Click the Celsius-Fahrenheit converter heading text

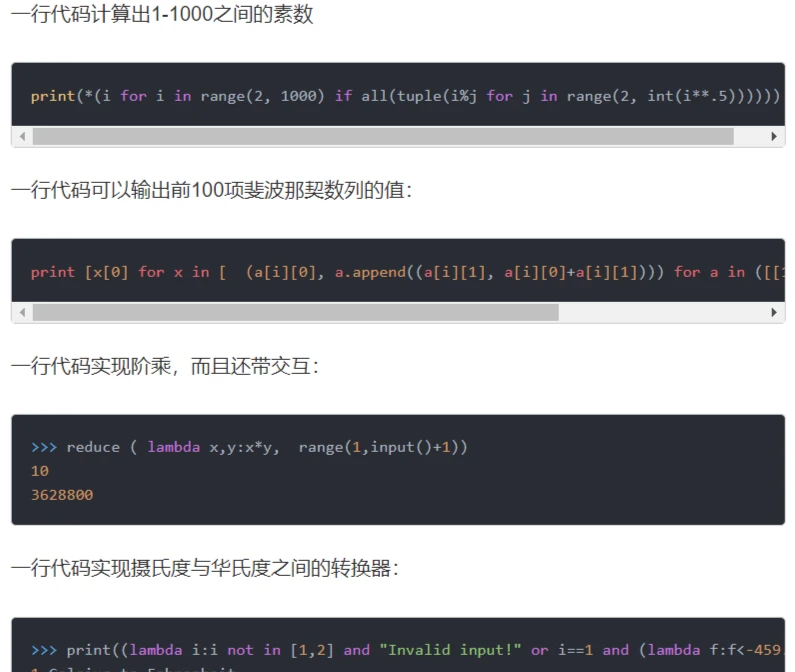click(x=205, y=568)
